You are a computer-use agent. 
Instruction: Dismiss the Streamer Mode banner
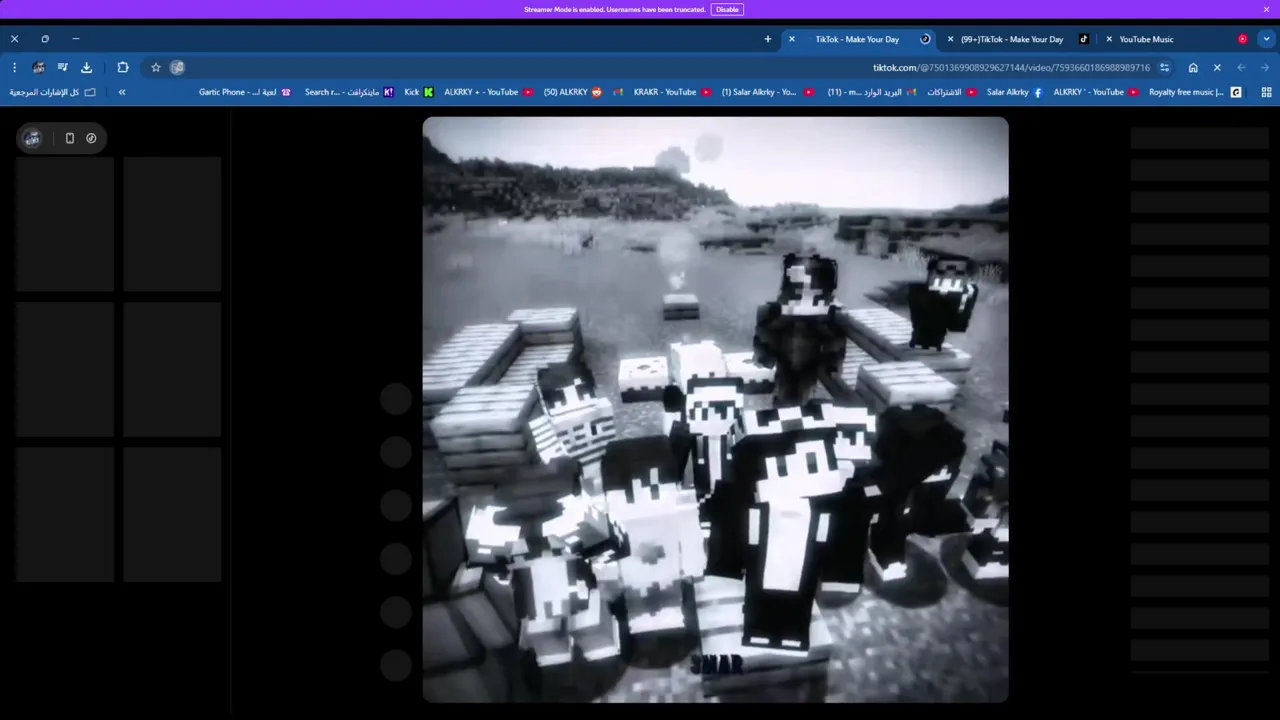pyautogui.click(x=1266, y=9)
